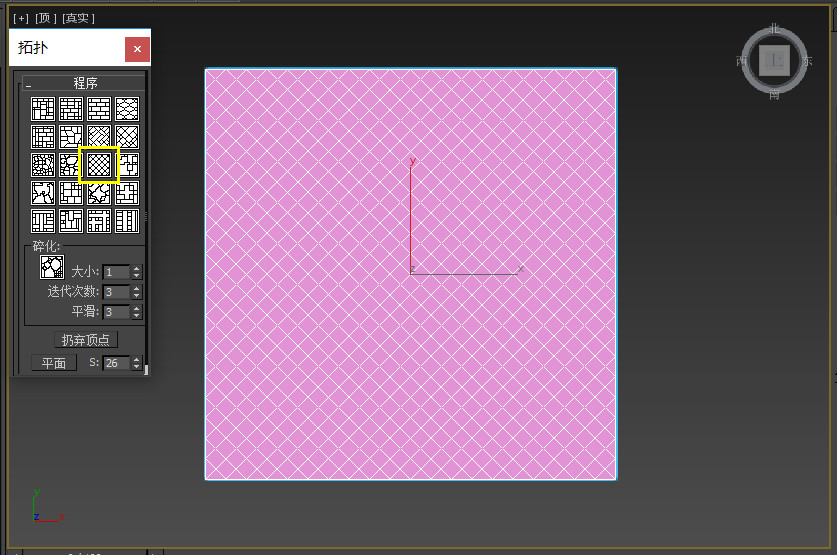Rotate view using ViewCube 北 compass label

775,28
